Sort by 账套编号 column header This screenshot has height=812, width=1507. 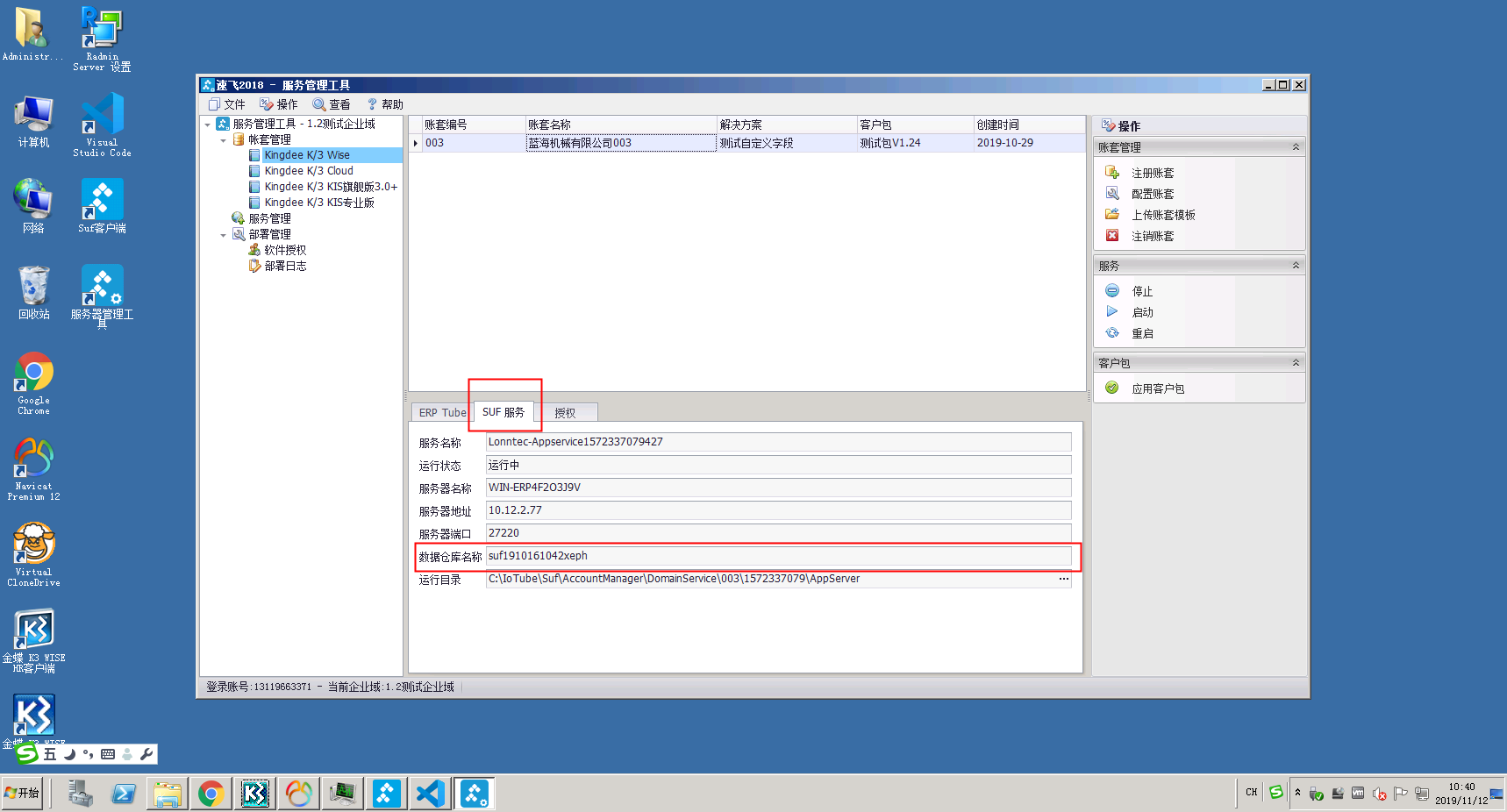(x=474, y=125)
